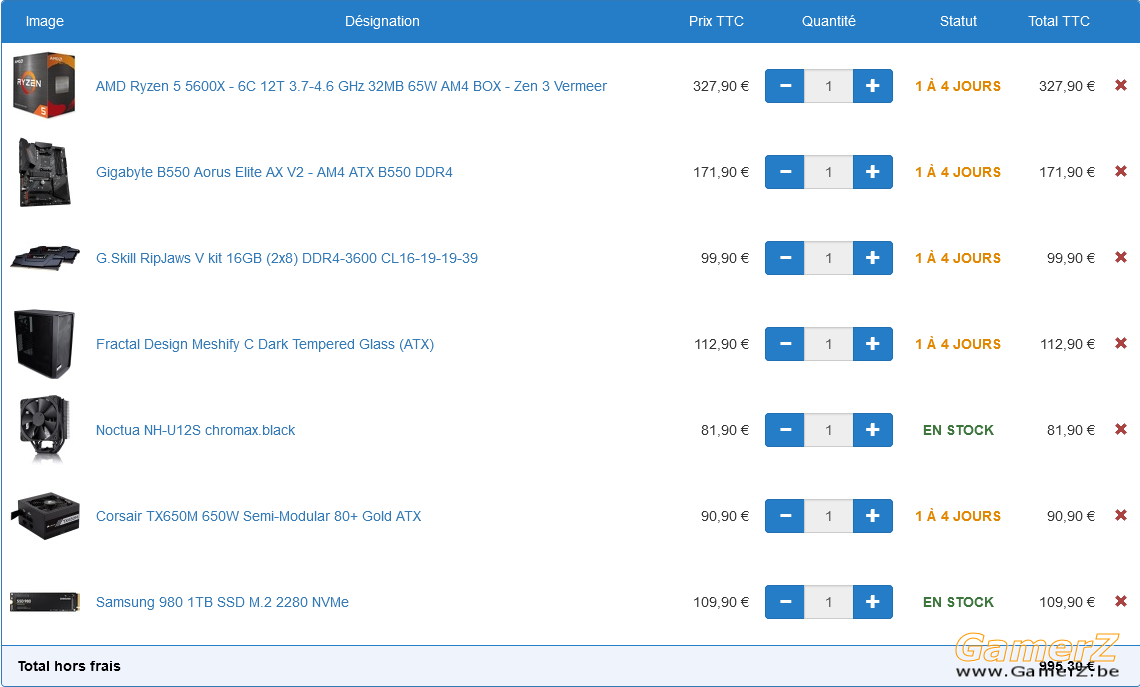Click the Total hors frais label

coord(69,666)
